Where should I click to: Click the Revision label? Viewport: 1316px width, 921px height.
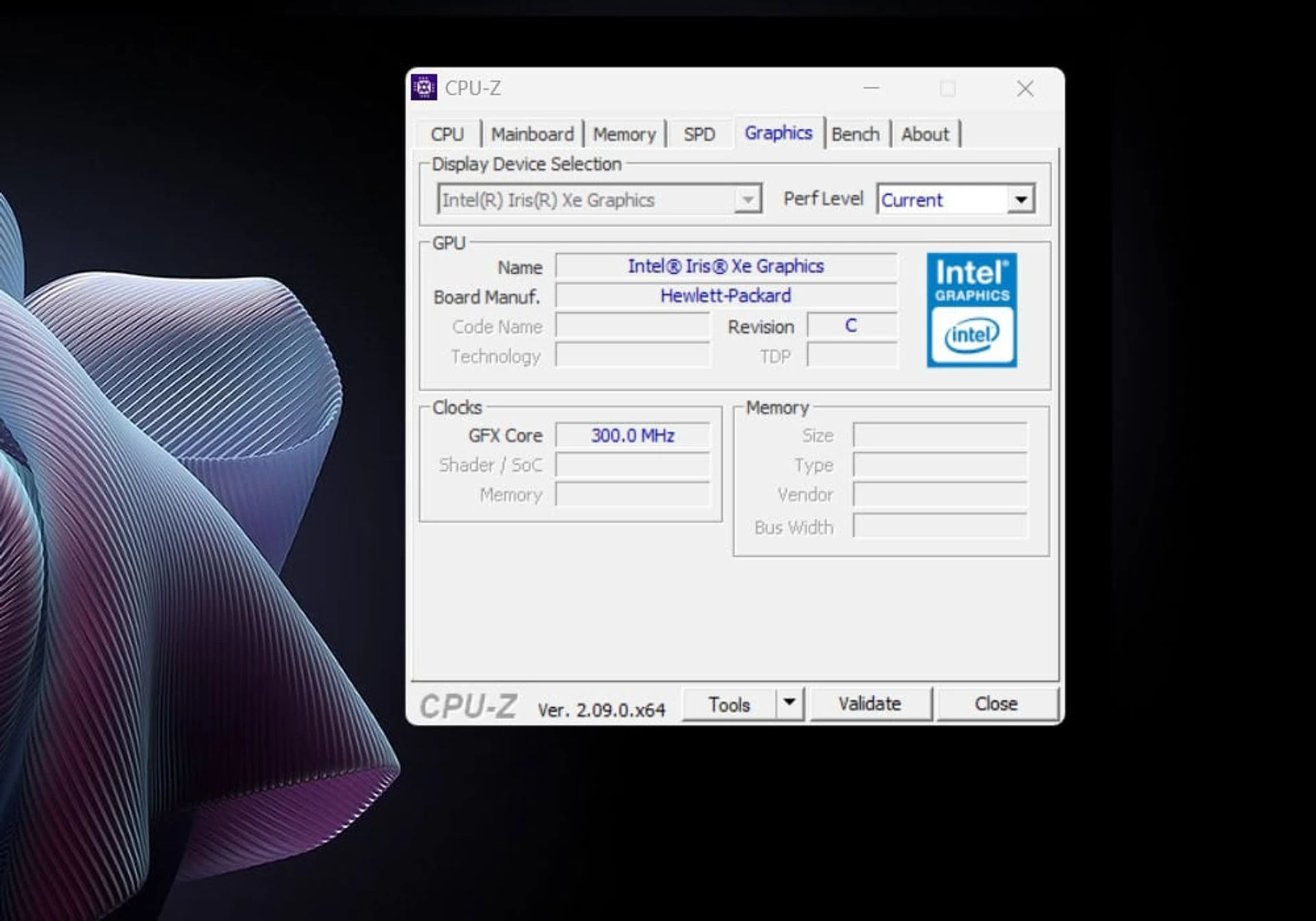[x=761, y=327]
